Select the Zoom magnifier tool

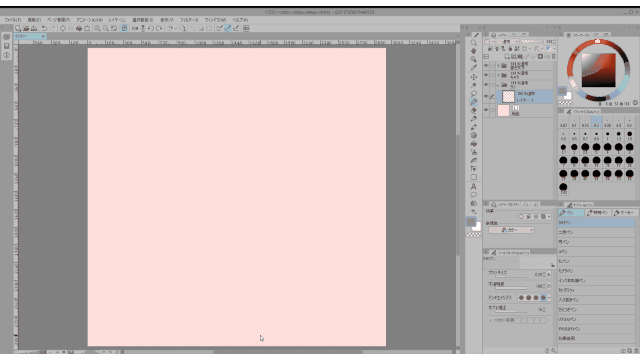tap(473, 43)
